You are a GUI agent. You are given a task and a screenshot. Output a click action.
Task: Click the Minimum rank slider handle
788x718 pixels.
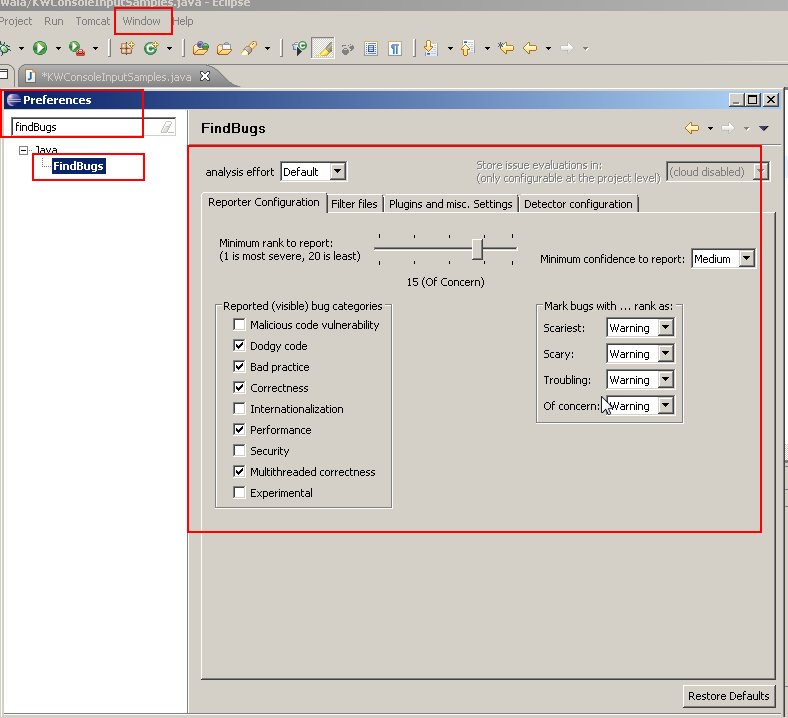click(x=477, y=249)
